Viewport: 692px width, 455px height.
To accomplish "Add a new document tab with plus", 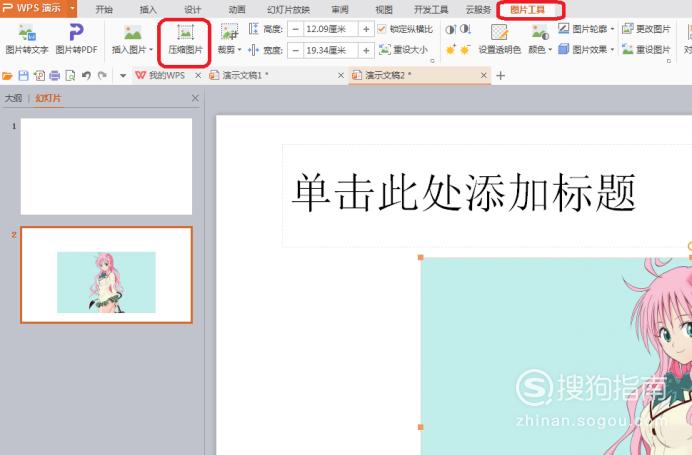I will (500, 76).
